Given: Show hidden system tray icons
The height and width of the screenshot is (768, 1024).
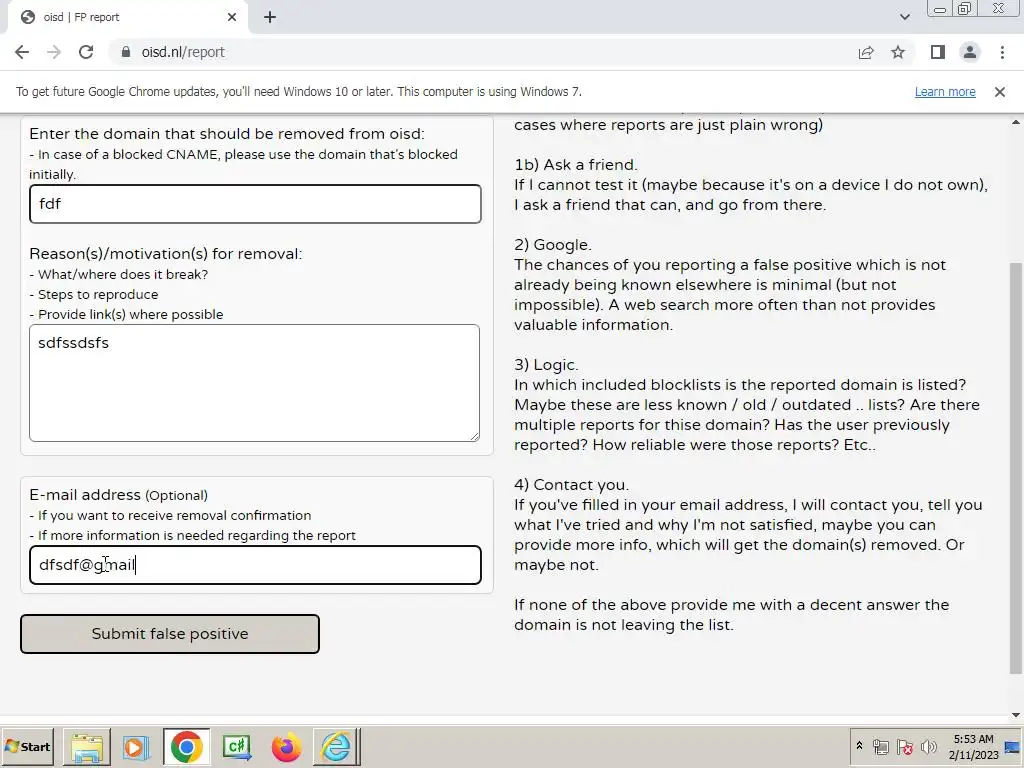Looking at the screenshot, I should (859, 746).
